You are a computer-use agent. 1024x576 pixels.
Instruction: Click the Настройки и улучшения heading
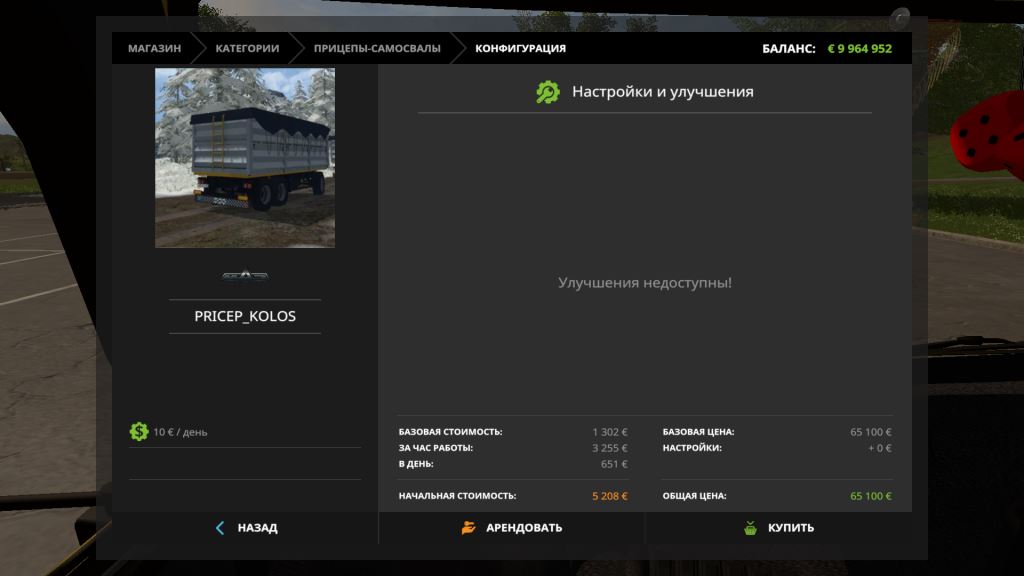tap(662, 92)
